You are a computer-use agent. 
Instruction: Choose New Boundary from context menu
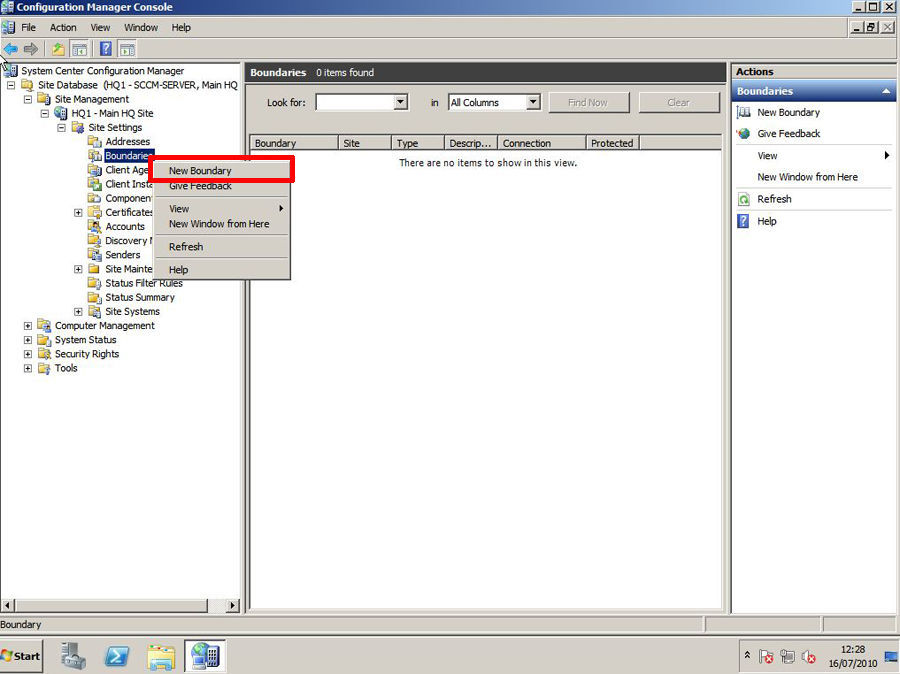point(221,171)
